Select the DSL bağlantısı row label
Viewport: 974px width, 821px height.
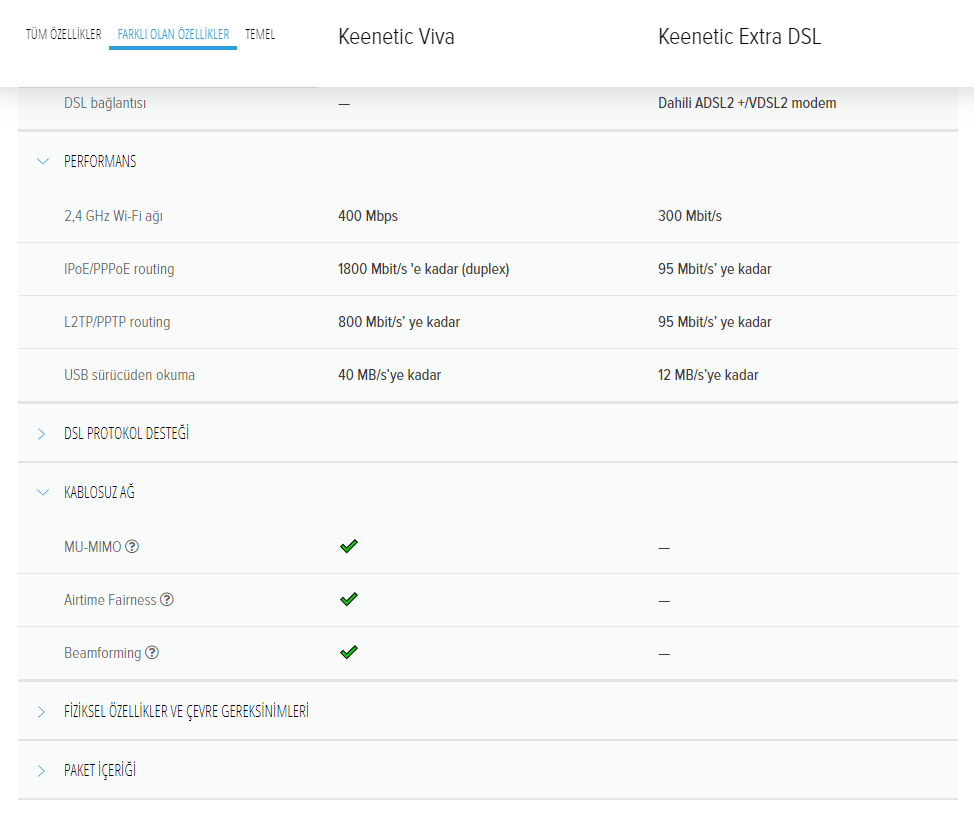[x=105, y=103]
